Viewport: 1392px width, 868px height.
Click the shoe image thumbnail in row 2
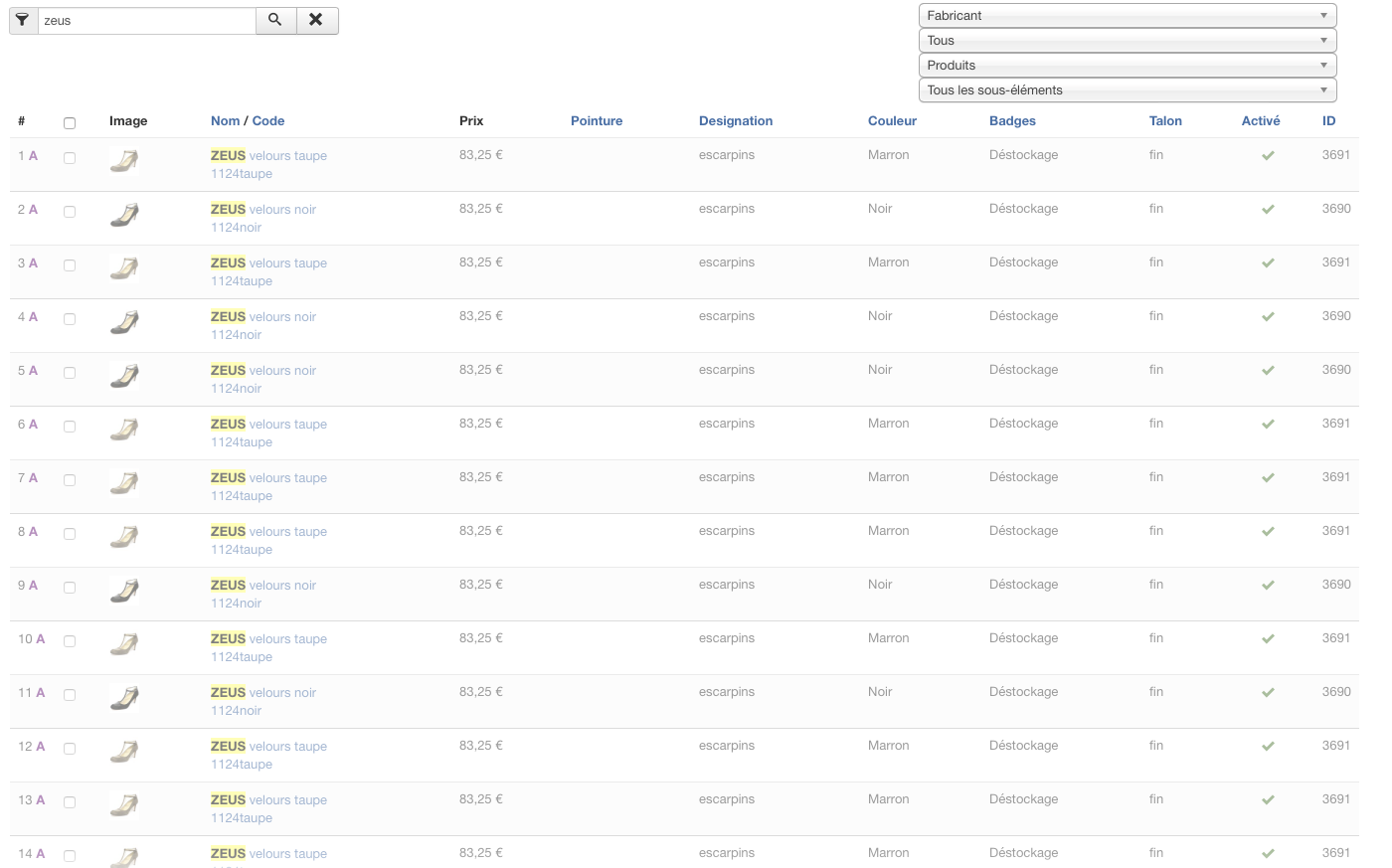tap(124, 215)
